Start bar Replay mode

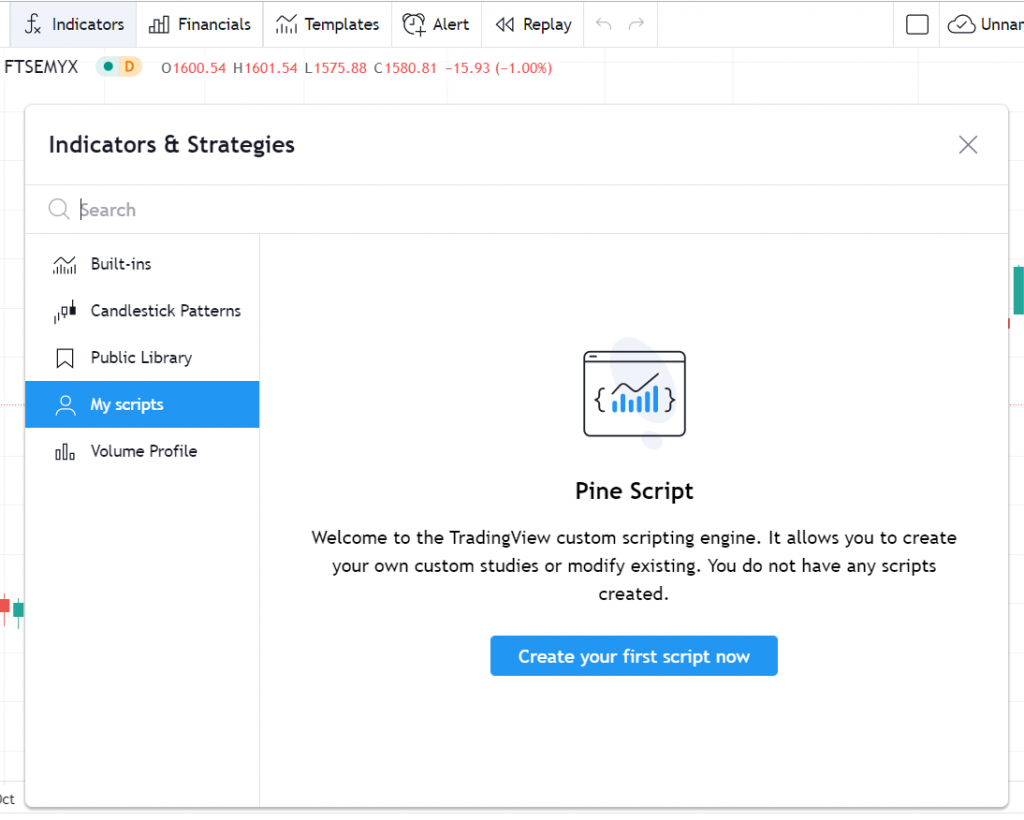[533, 24]
